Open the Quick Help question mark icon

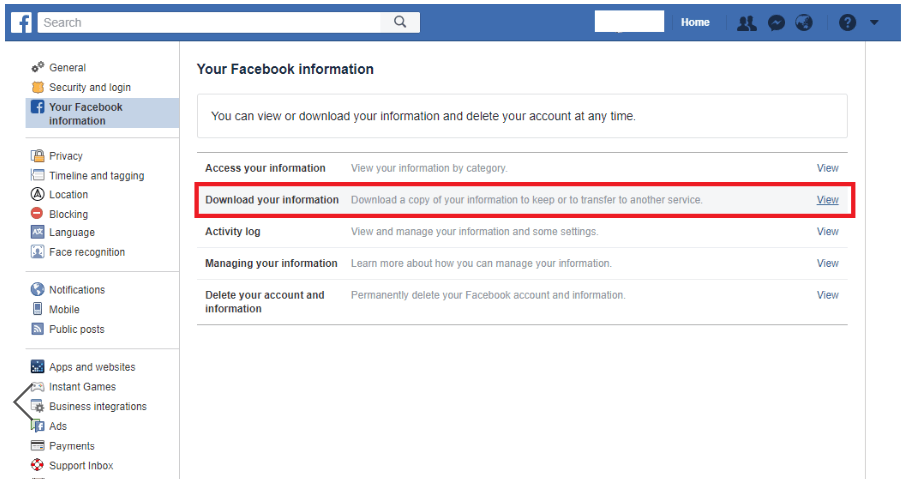[x=847, y=23]
